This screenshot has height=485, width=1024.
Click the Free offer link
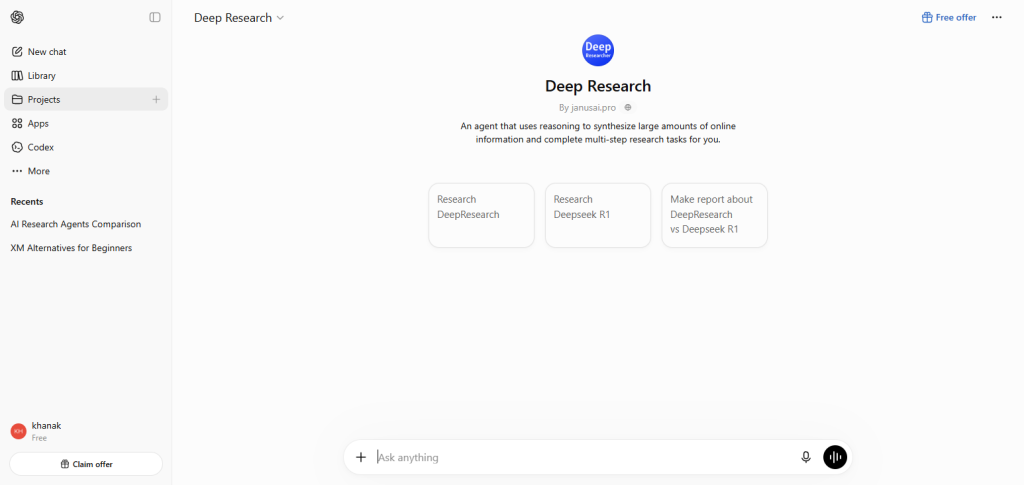coord(949,18)
